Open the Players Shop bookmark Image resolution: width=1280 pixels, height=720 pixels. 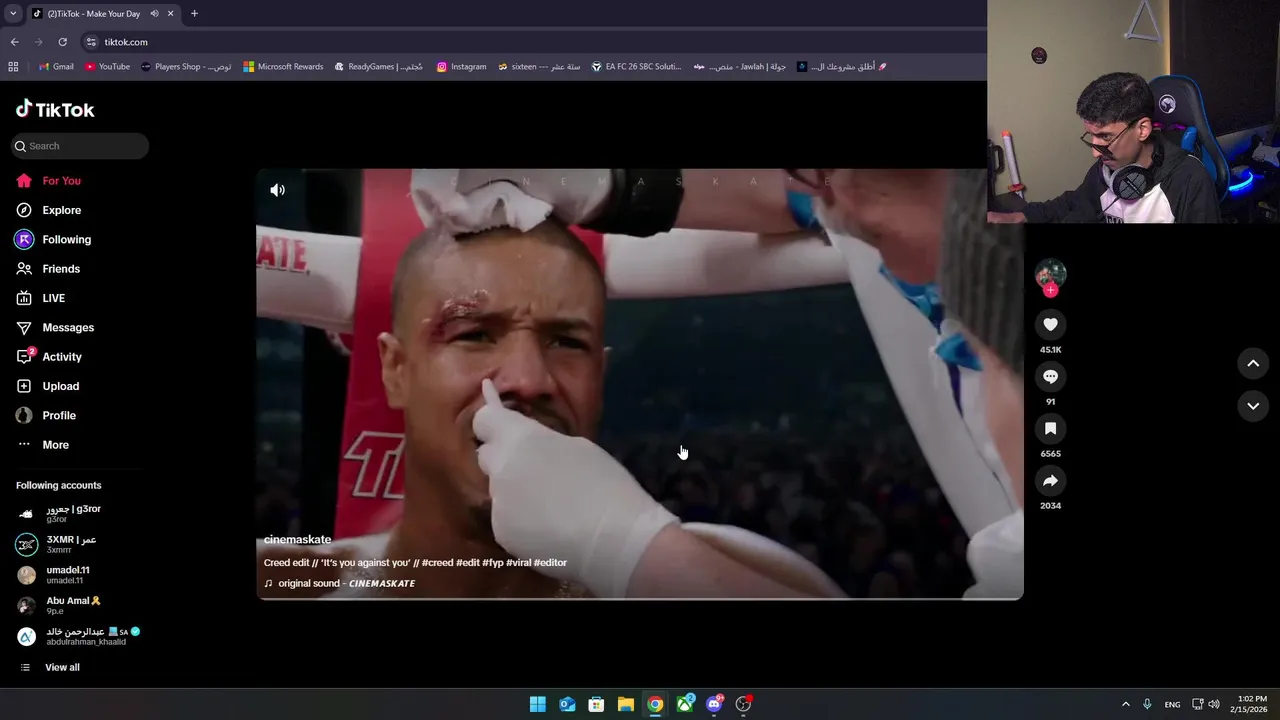pyautogui.click(x=186, y=67)
